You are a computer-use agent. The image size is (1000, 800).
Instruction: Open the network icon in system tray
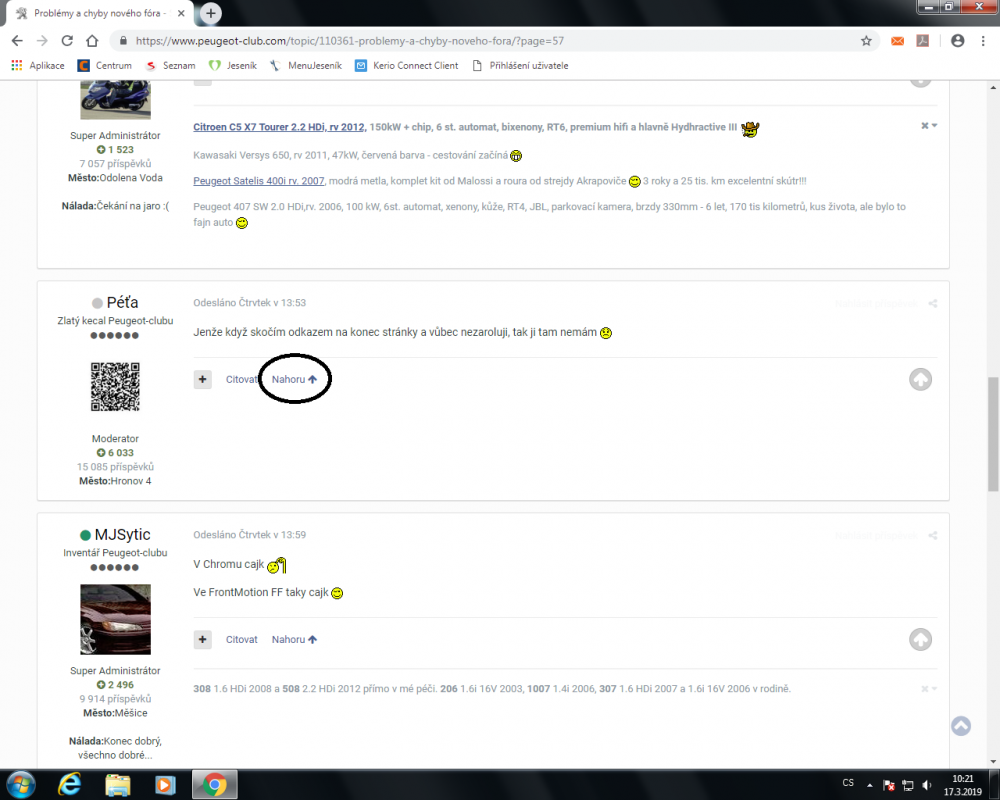point(908,785)
